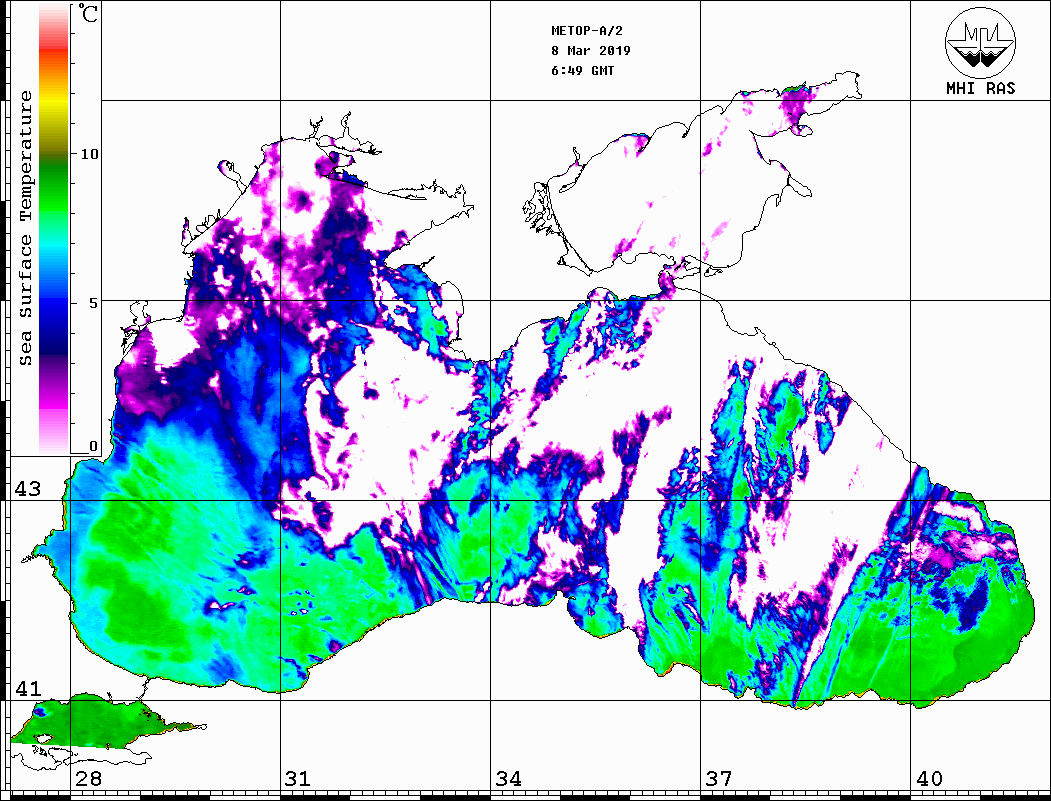The image size is (1051, 801).
Task: Click longitude label '37'
Action: coord(719,779)
